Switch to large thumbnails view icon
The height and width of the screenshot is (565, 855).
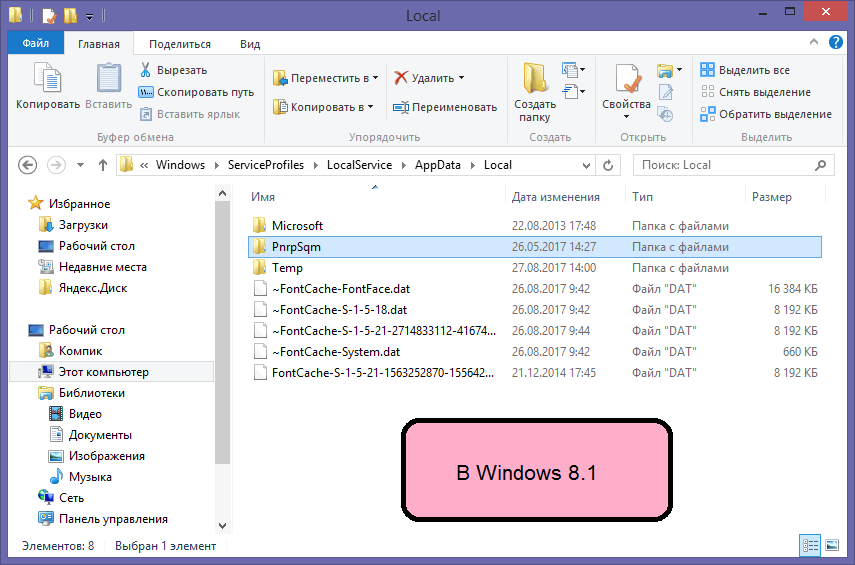832,545
